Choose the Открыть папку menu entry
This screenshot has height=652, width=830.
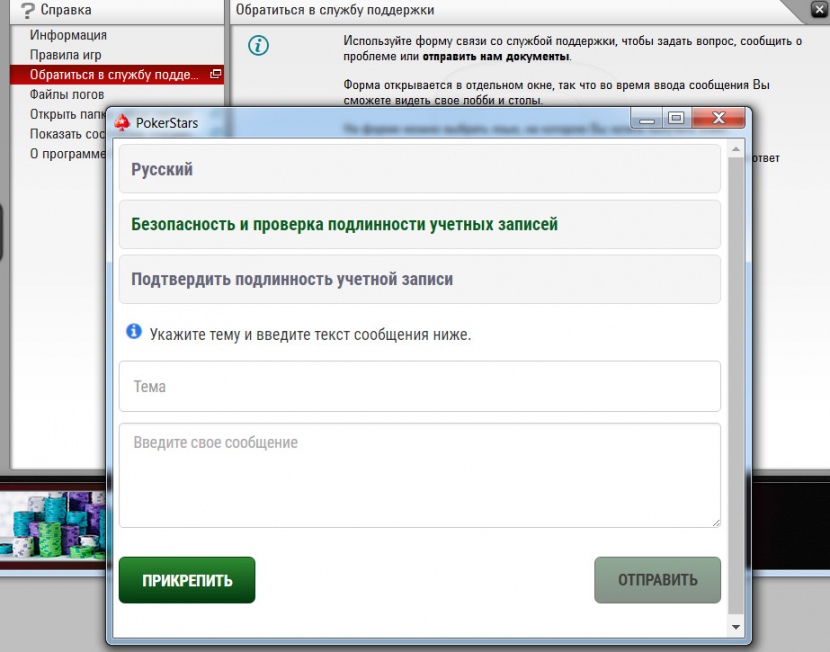click(x=68, y=114)
